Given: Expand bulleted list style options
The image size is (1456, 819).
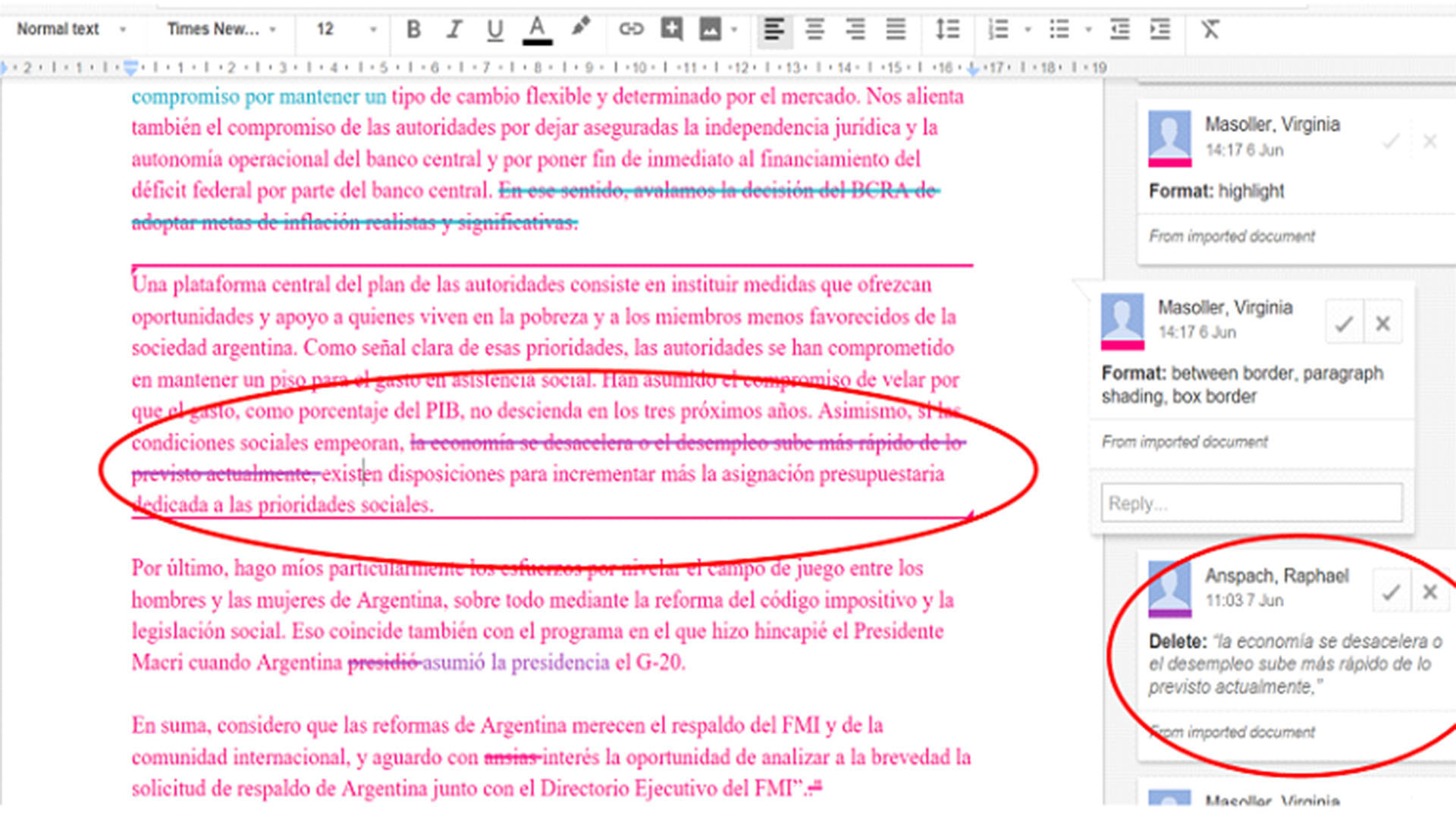Looking at the screenshot, I should point(1088,30).
